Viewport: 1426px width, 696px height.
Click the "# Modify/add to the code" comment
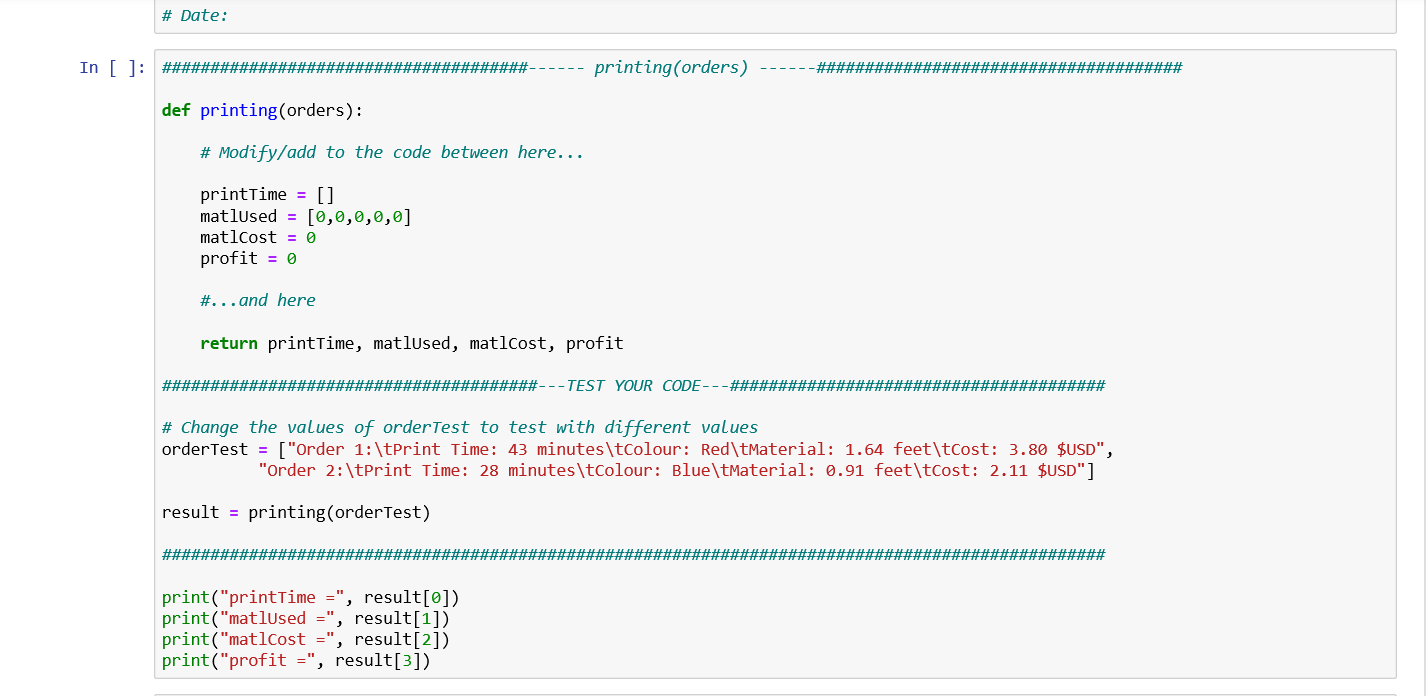(392, 153)
